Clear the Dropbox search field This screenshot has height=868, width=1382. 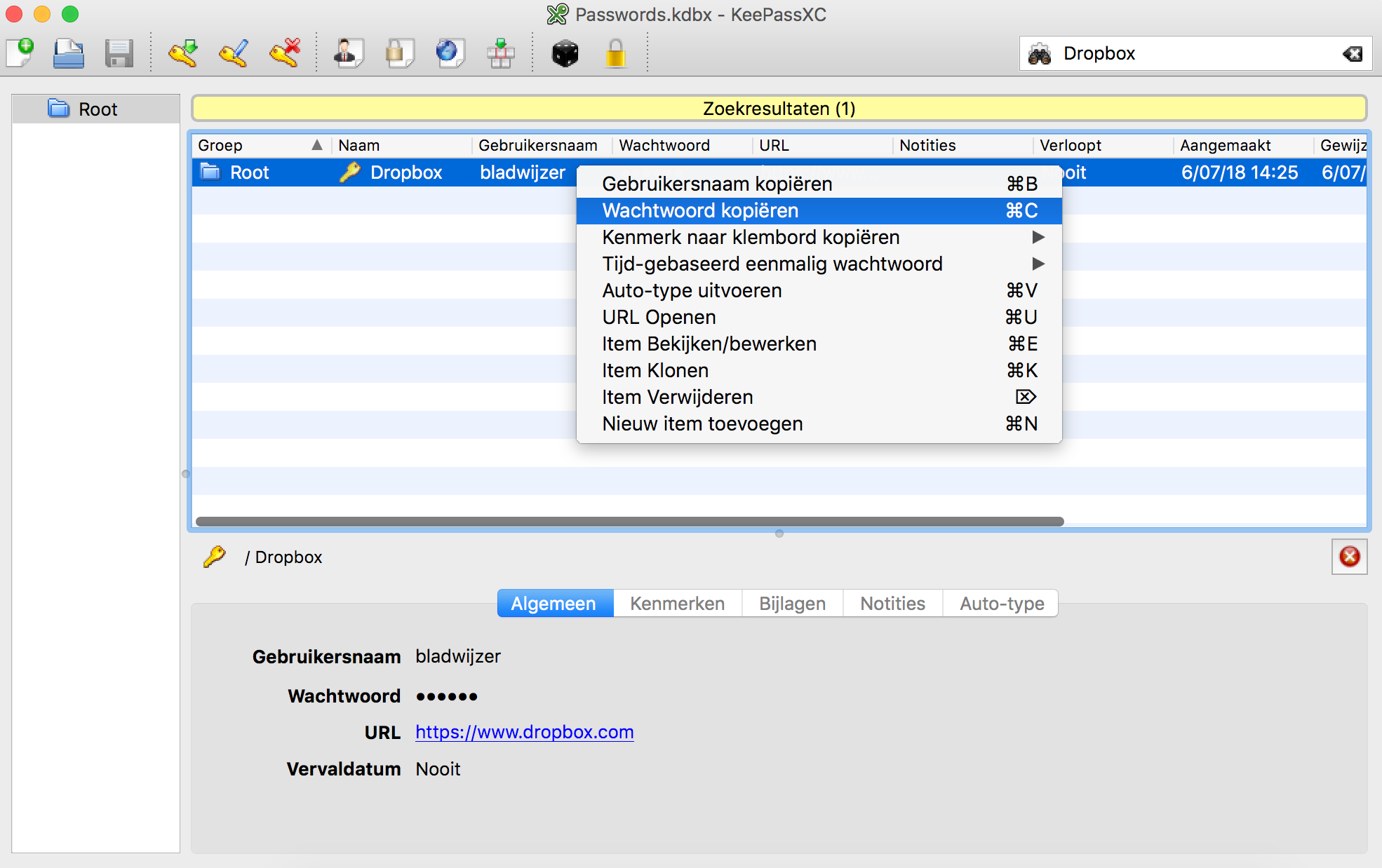1352,54
